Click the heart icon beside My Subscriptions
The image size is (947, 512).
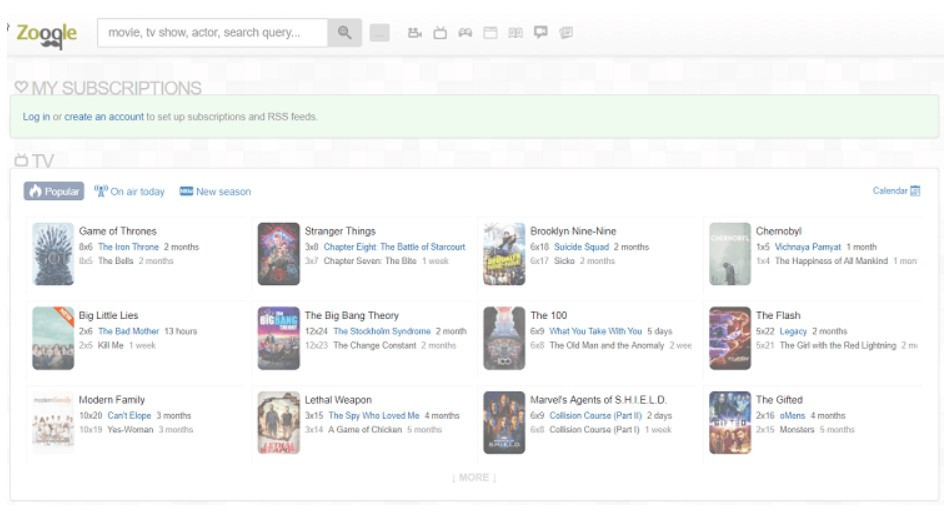[x=21, y=88]
